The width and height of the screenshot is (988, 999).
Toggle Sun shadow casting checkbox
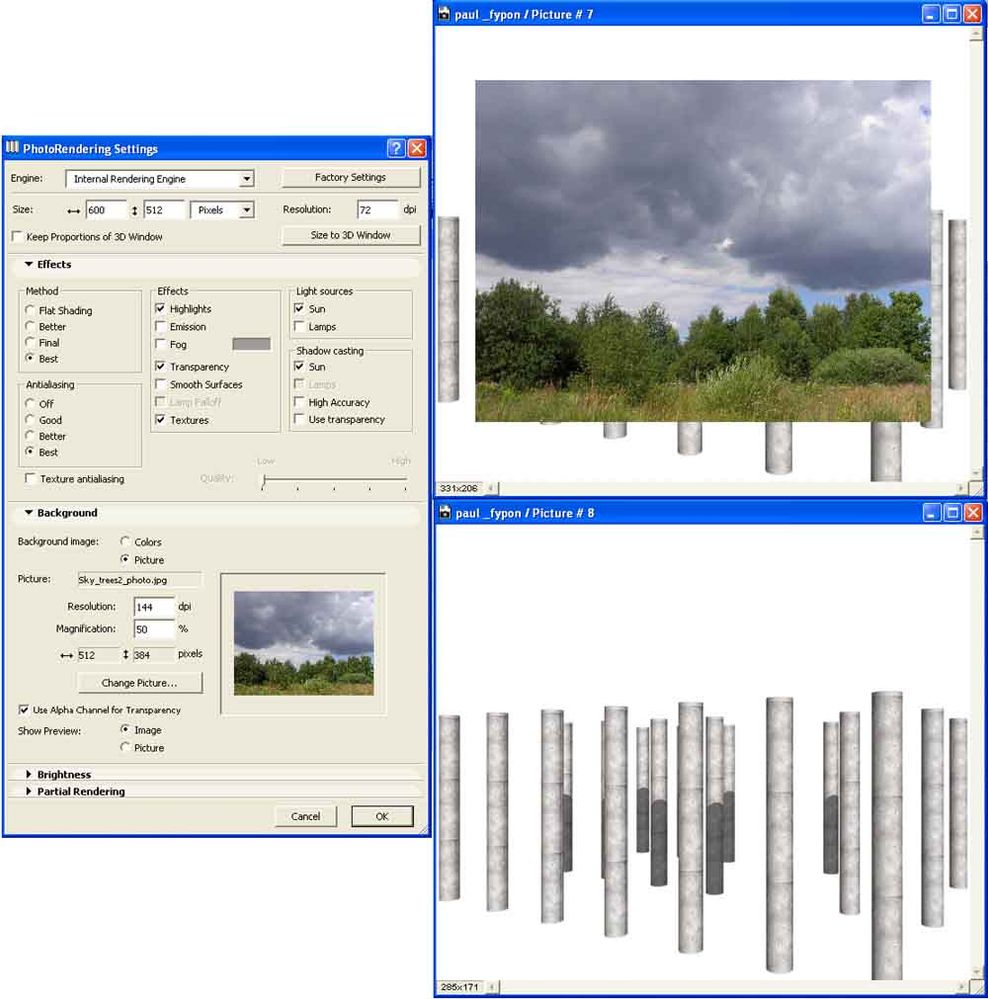click(299, 366)
